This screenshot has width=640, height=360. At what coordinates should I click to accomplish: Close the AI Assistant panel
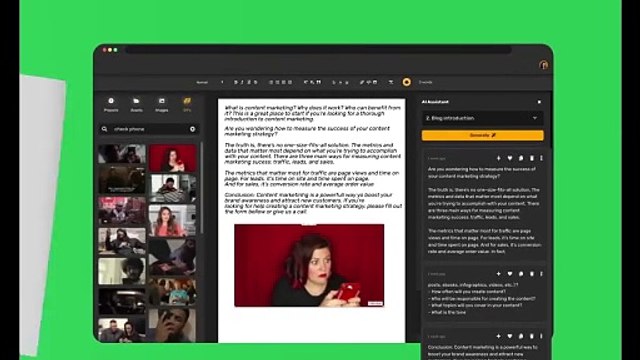[539, 102]
